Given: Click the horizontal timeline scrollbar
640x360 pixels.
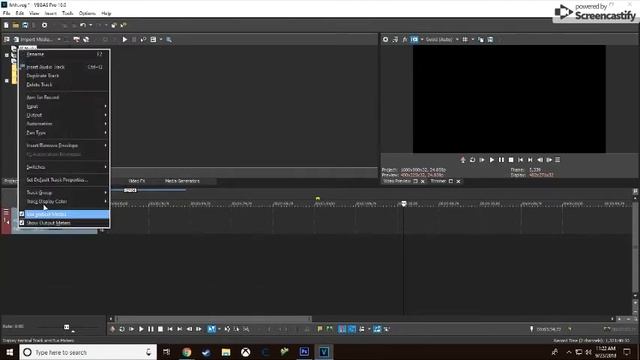Looking at the screenshot, I should [213, 319].
